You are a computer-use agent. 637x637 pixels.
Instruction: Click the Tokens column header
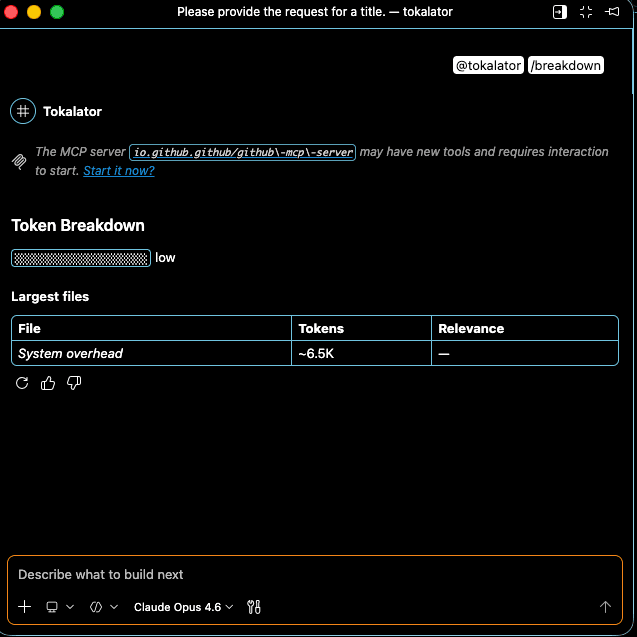coord(361,328)
